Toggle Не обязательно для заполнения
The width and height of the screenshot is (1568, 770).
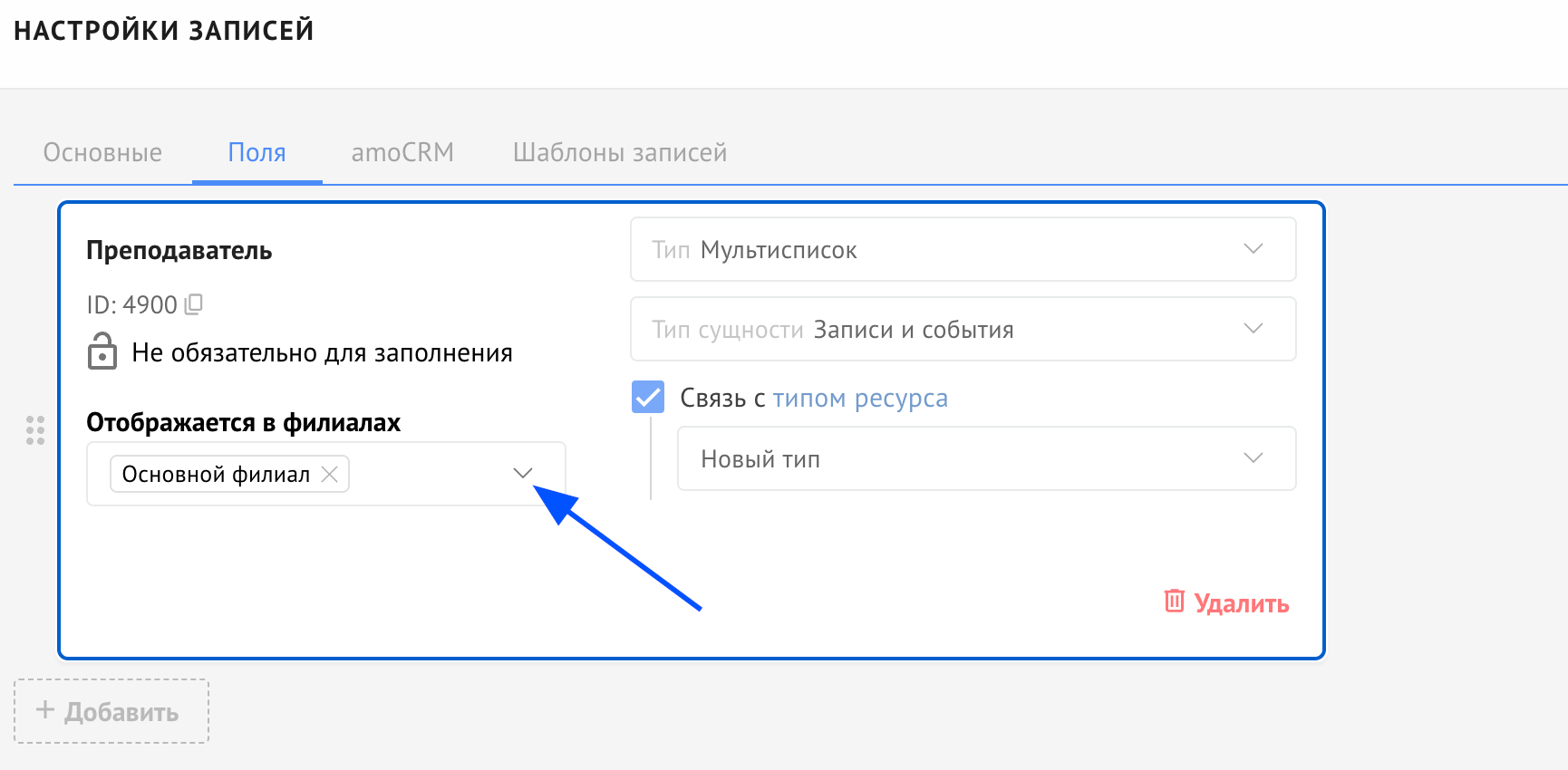pos(322,352)
